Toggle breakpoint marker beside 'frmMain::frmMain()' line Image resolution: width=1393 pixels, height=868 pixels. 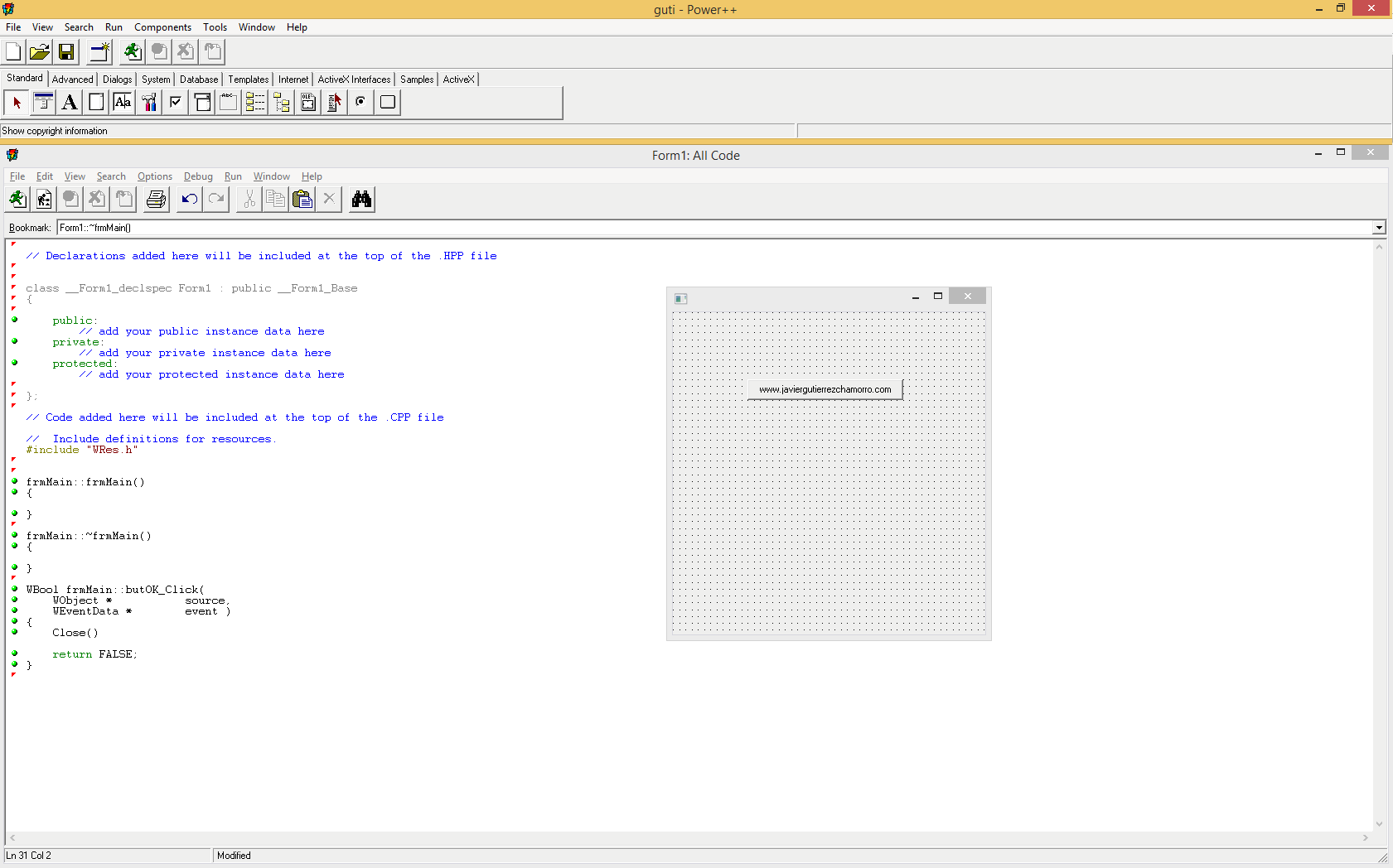(x=14, y=481)
